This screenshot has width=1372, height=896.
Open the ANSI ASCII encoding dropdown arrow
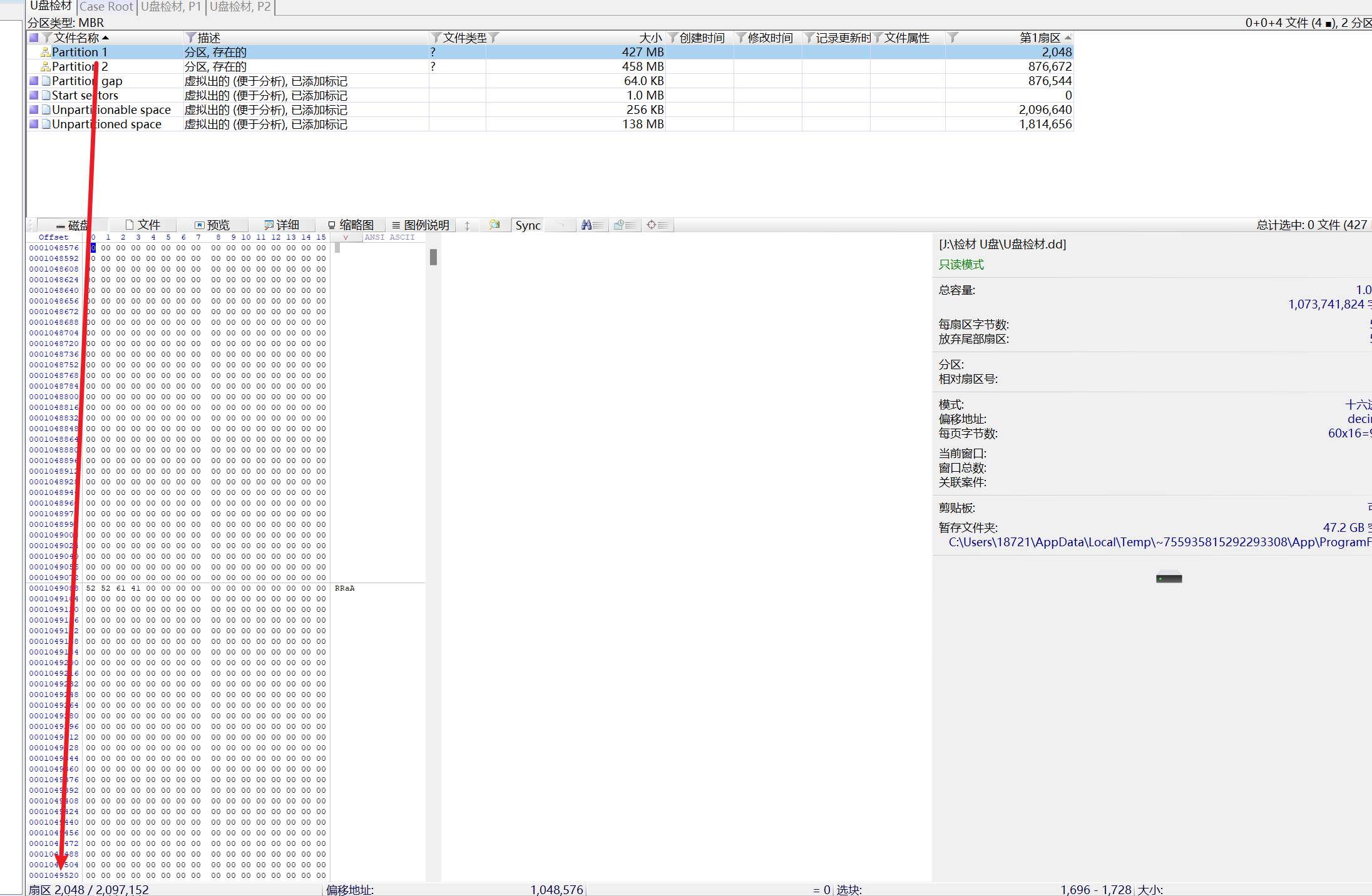346,238
